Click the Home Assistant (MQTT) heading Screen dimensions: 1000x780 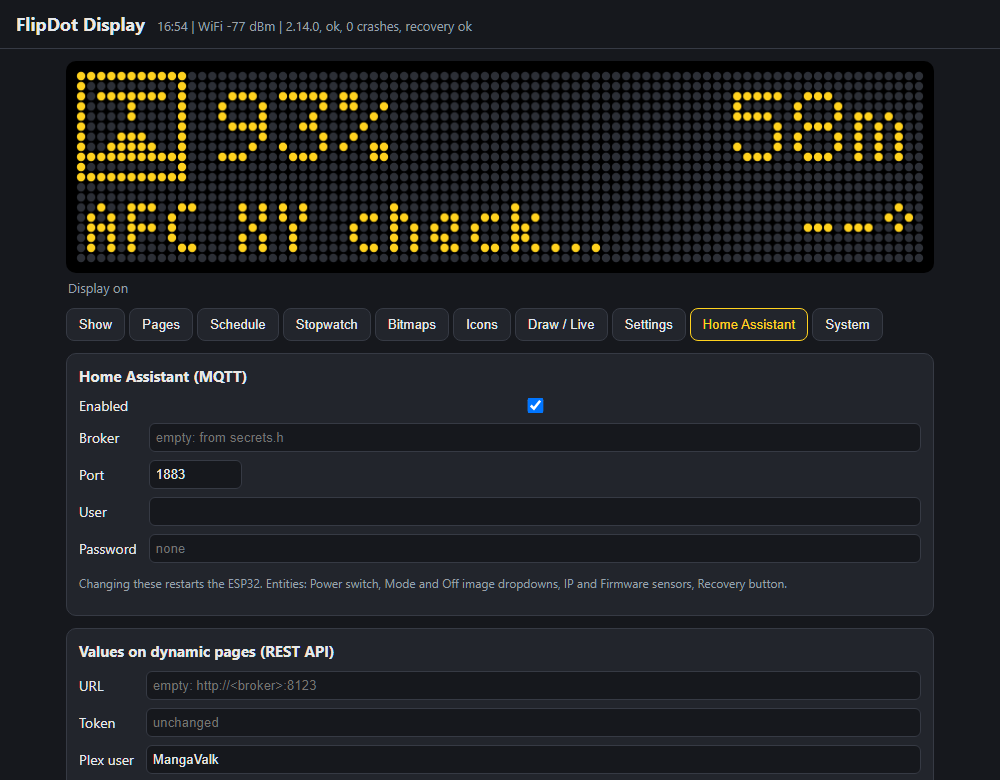pyautogui.click(x=163, y=377)
